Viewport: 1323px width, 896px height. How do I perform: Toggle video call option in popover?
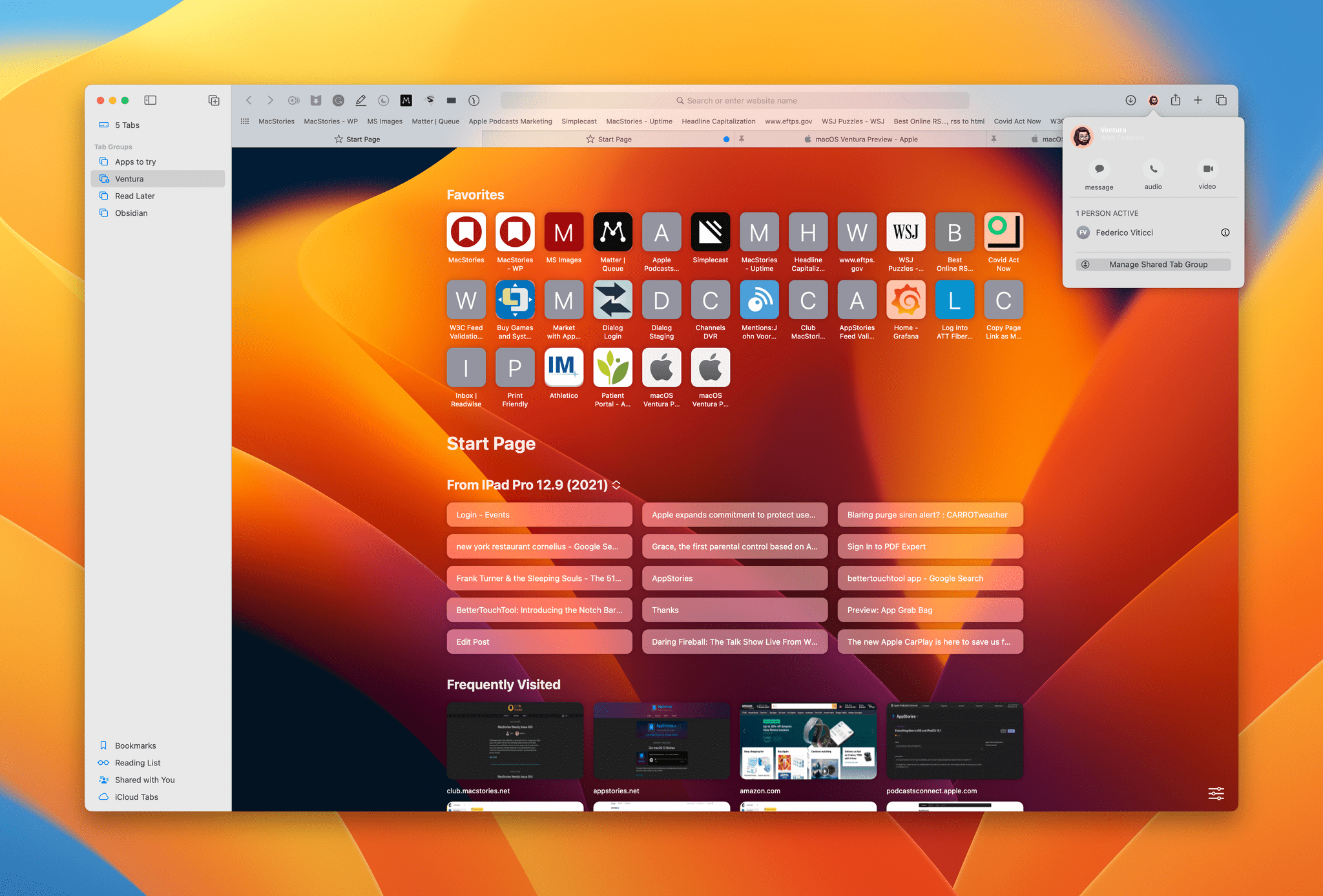pyautogui.click(x=1208, y=175)
